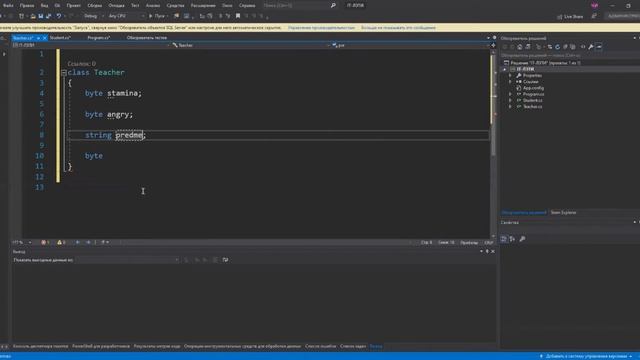Click the Live Share button
The image size is (640, 360).
click(x=570, y=16)
